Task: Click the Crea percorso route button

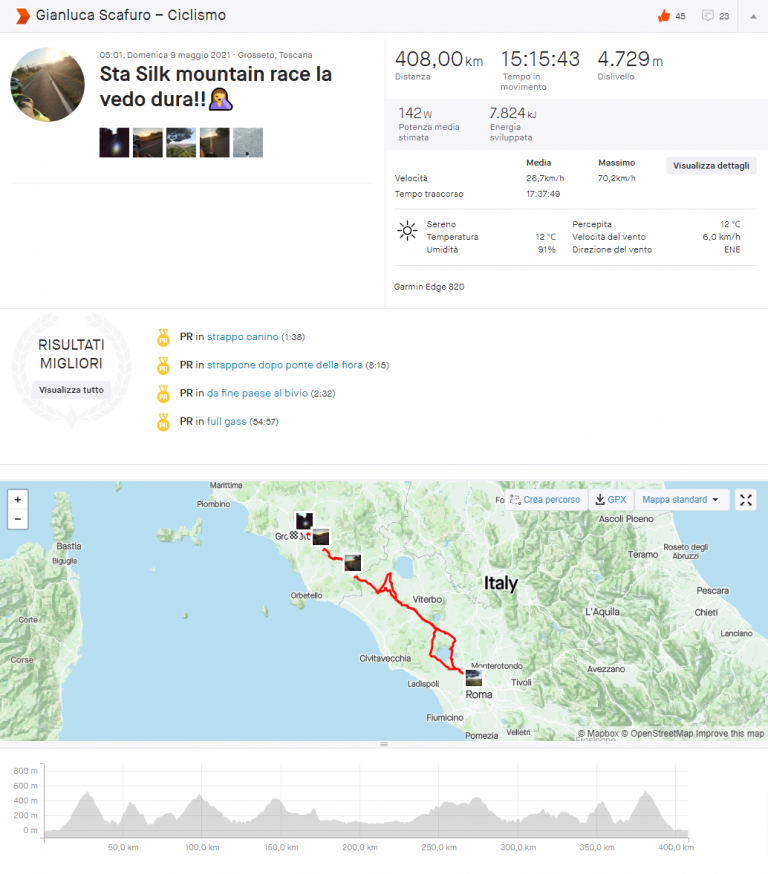Action: 544,499
